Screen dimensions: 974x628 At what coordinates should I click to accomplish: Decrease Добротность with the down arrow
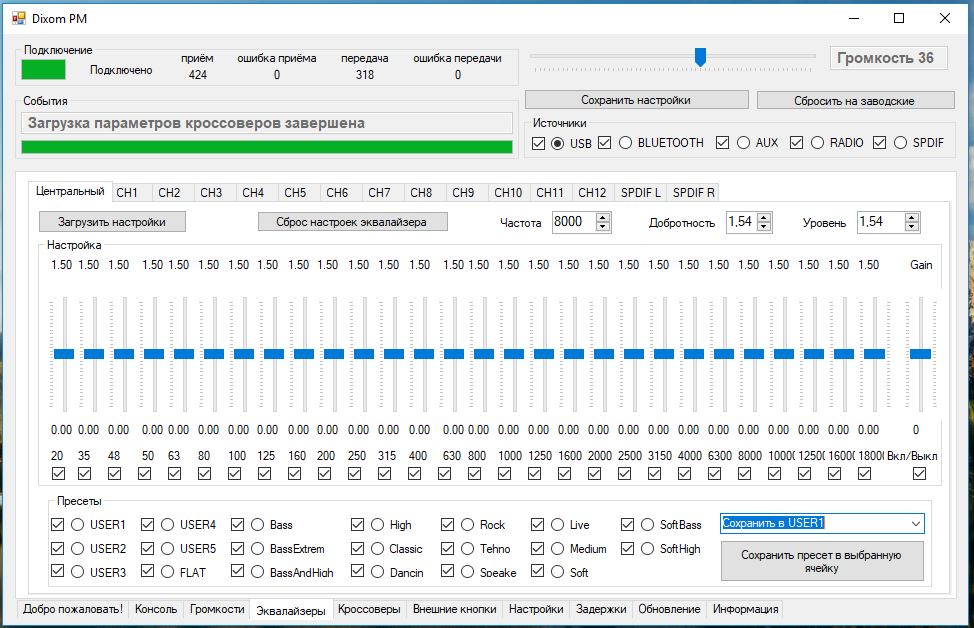pos(765,227)
